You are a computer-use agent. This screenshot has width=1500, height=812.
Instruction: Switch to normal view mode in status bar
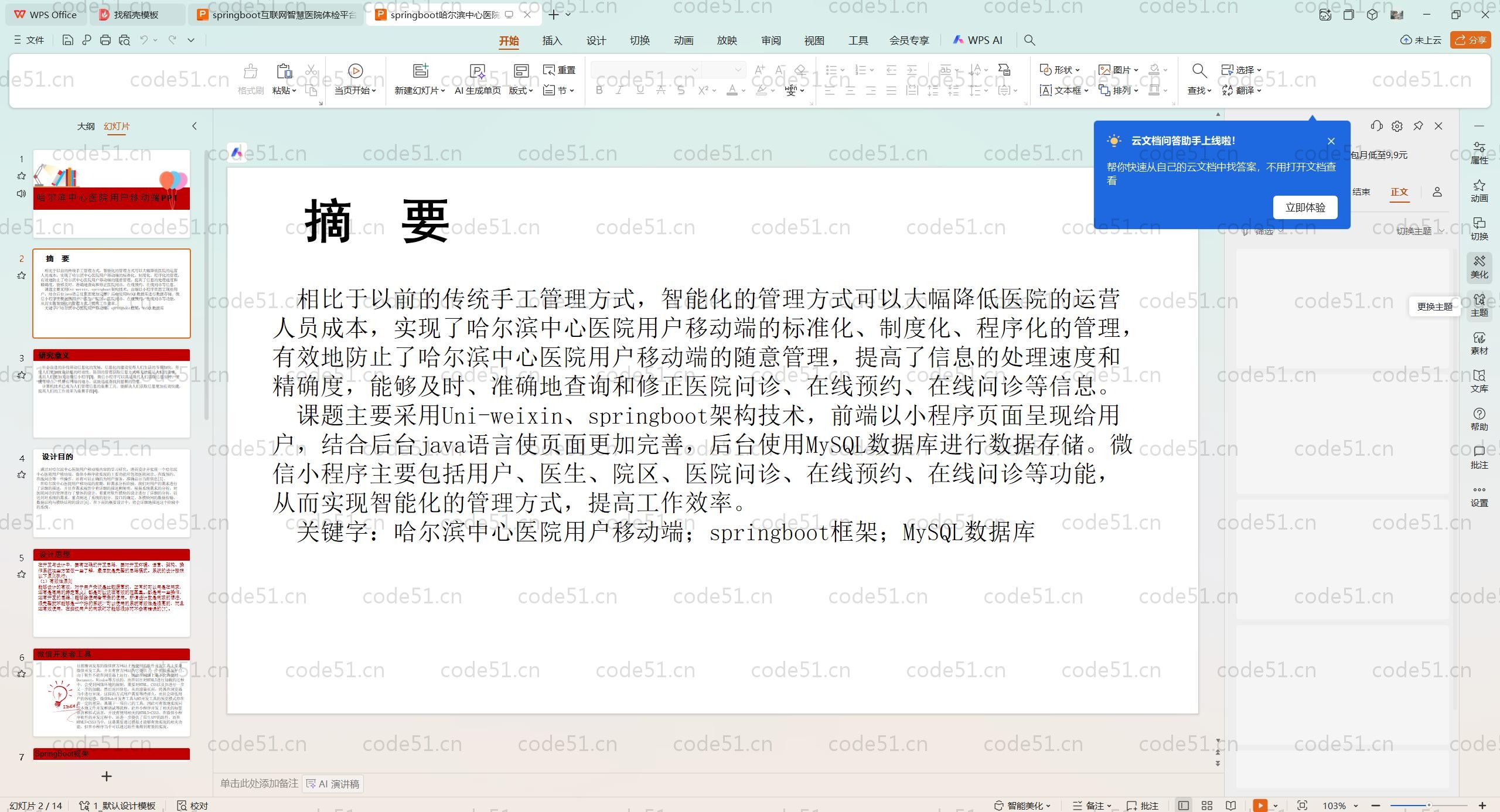(x=1184, y=806)
